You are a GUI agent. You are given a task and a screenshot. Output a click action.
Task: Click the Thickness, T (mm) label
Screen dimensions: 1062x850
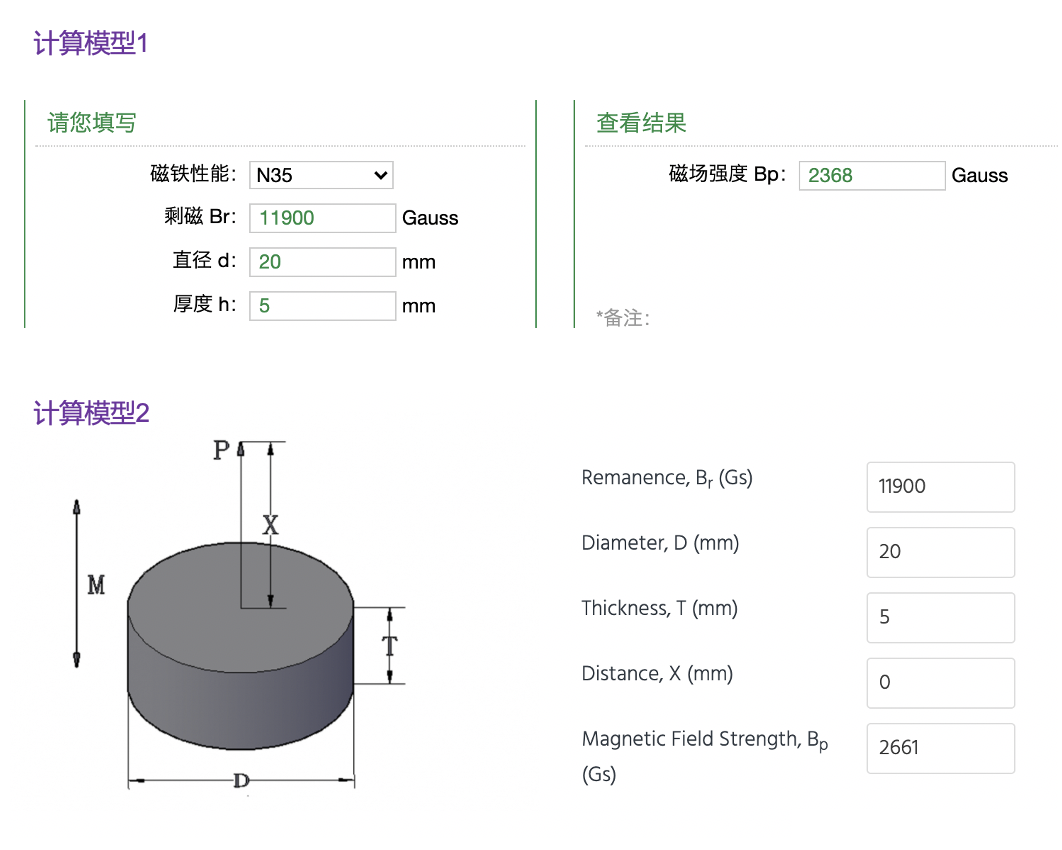(660, 608)
